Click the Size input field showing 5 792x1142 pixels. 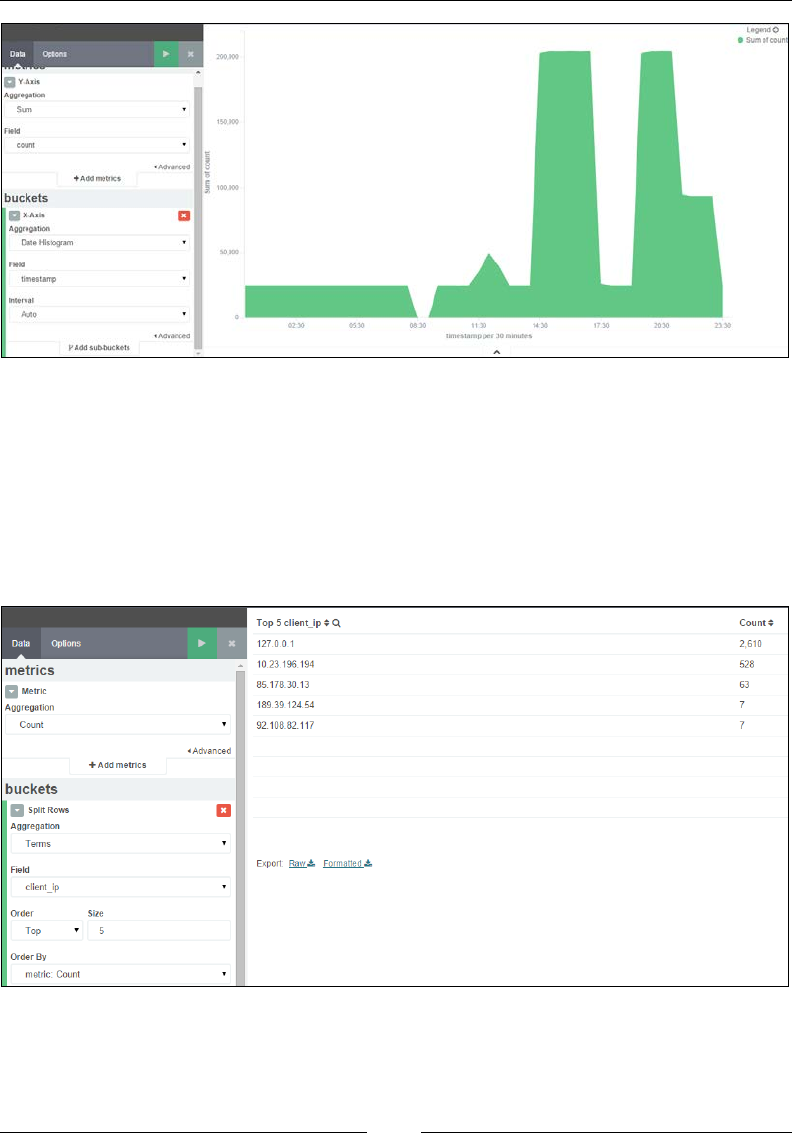159,931
